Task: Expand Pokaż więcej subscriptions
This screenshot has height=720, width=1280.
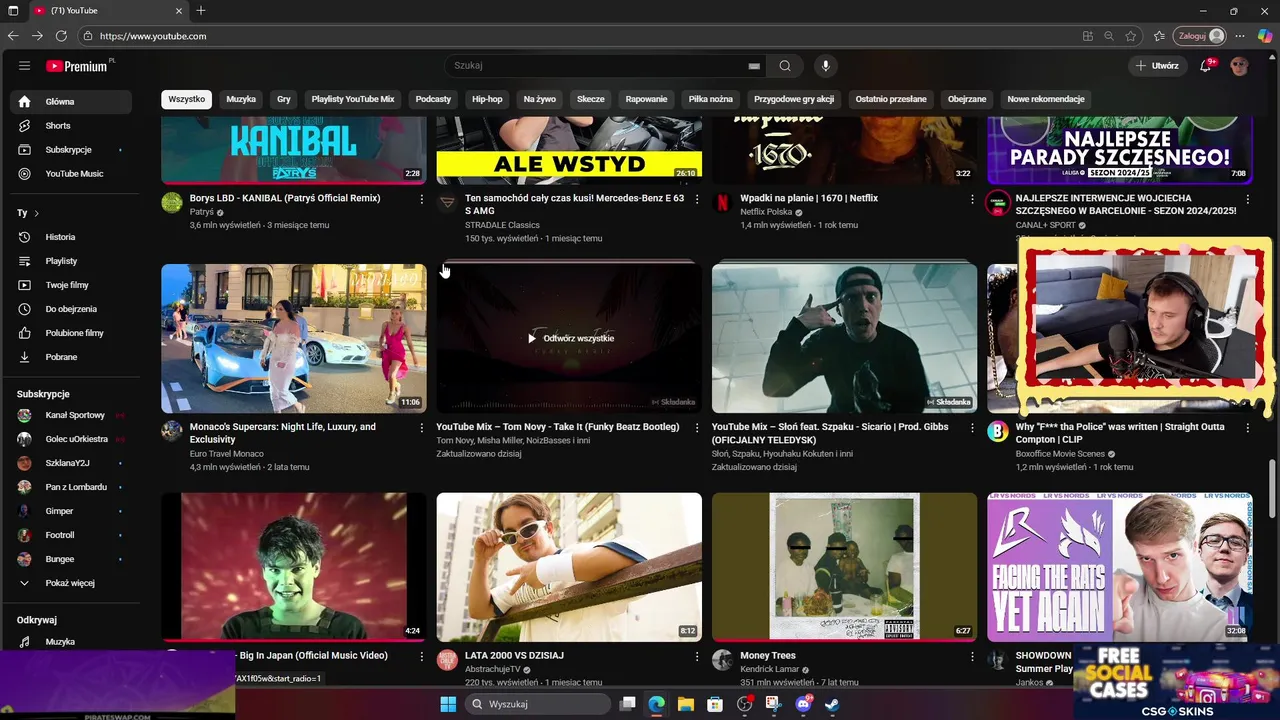Action: (x=71, y=583)
